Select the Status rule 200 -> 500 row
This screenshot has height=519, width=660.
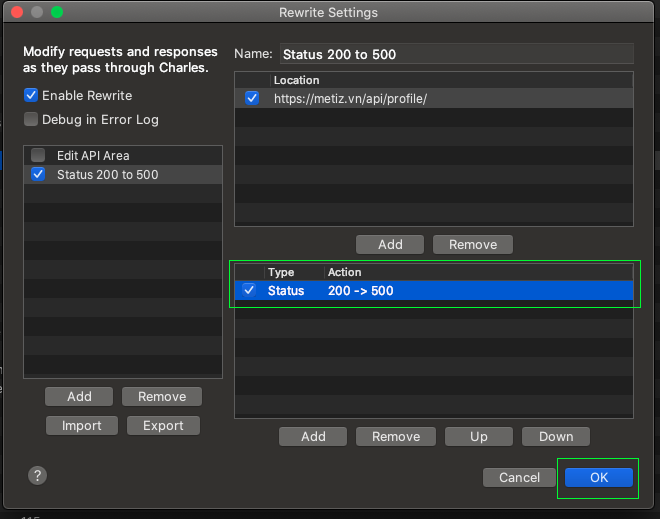click(x=434, y=290)
